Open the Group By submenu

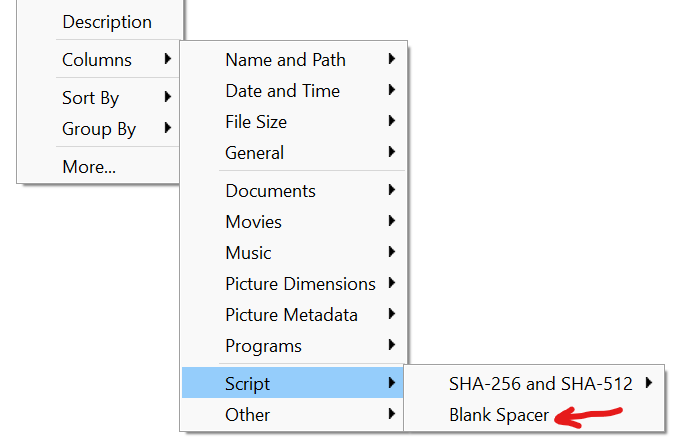click(100, 129)
